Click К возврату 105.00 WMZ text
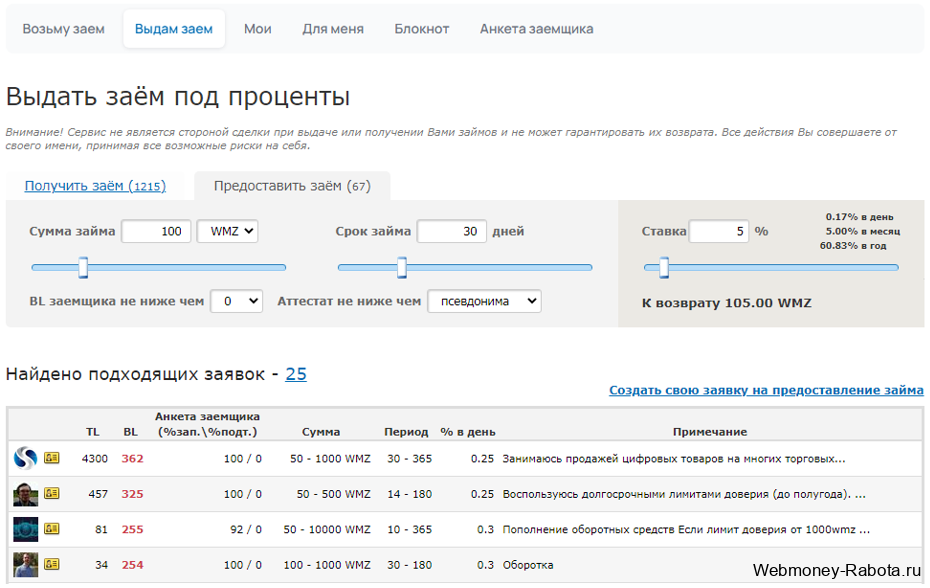Image resolution: width=930 pixels, height=588 pixels. click(727, 303)
